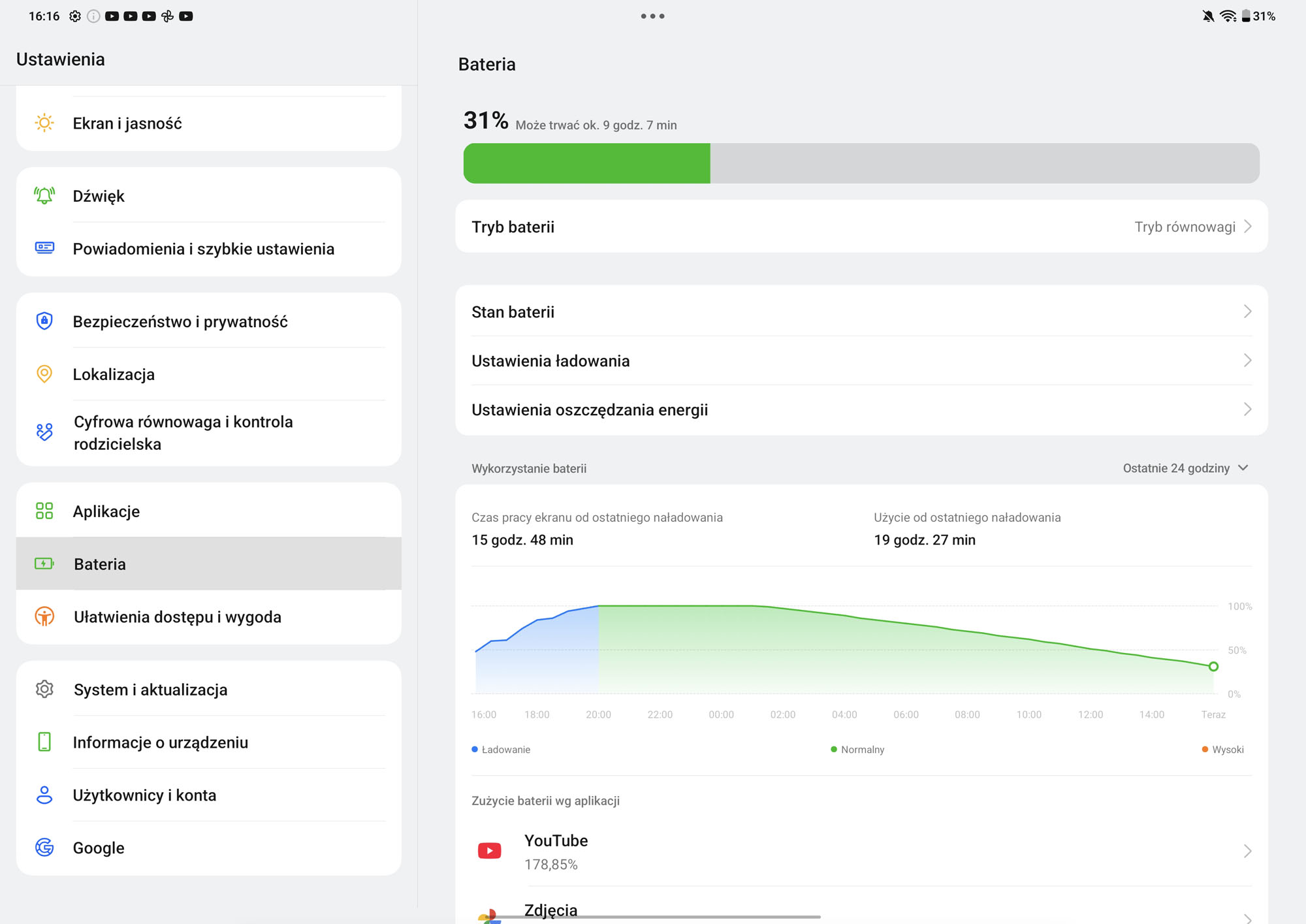
Task: Tap the sun icon for Ekran i jasność
Action: 44,123
